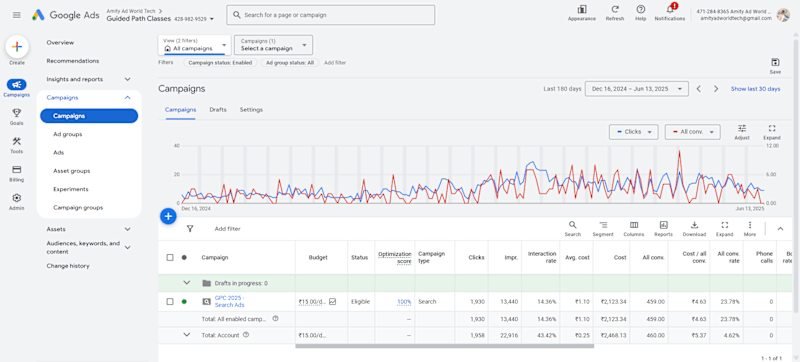
Task: Expand Audiences, keywords, and content
Action: [128, 247]
